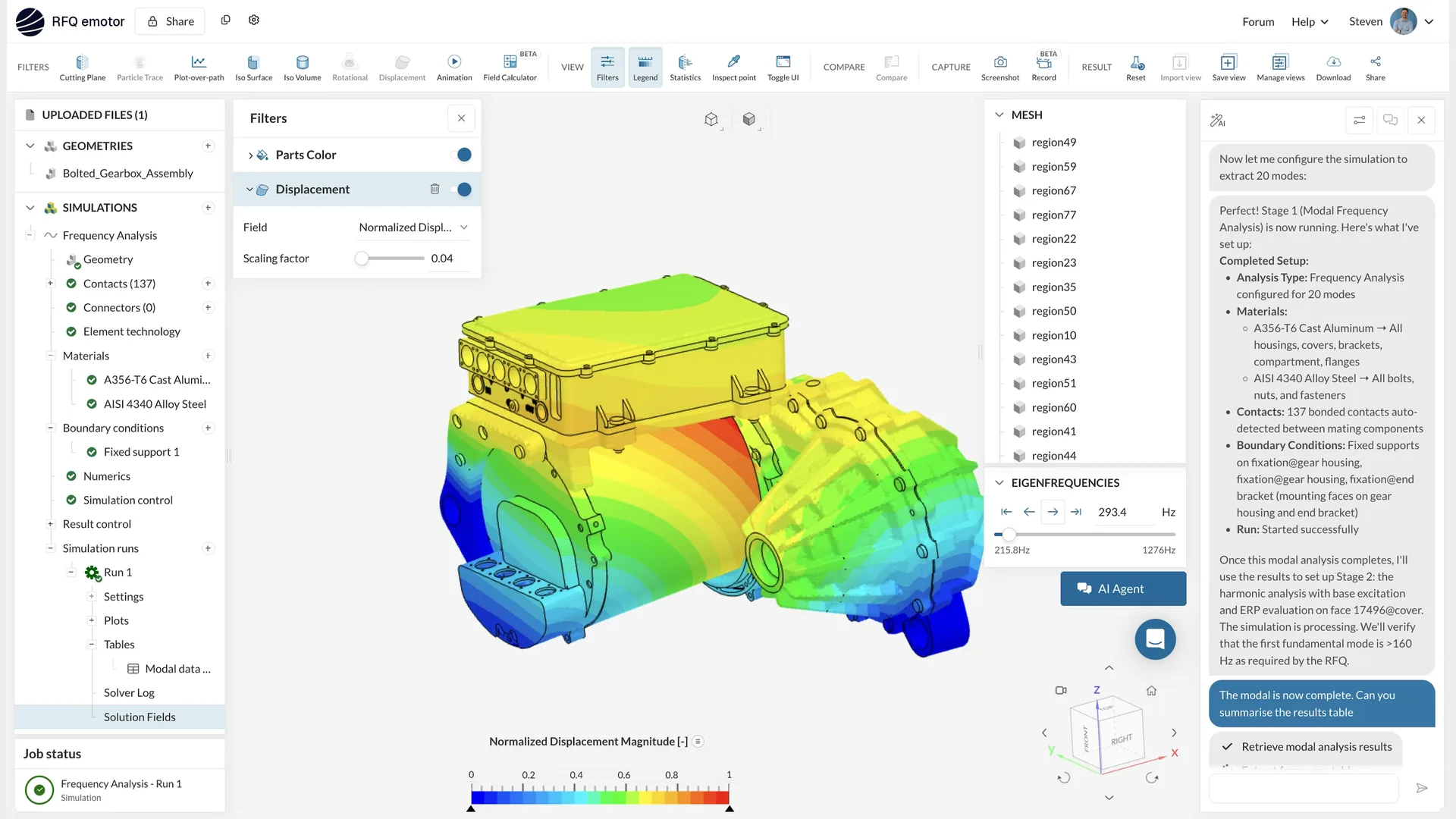Open the AI Agent button

(1122, 588)
